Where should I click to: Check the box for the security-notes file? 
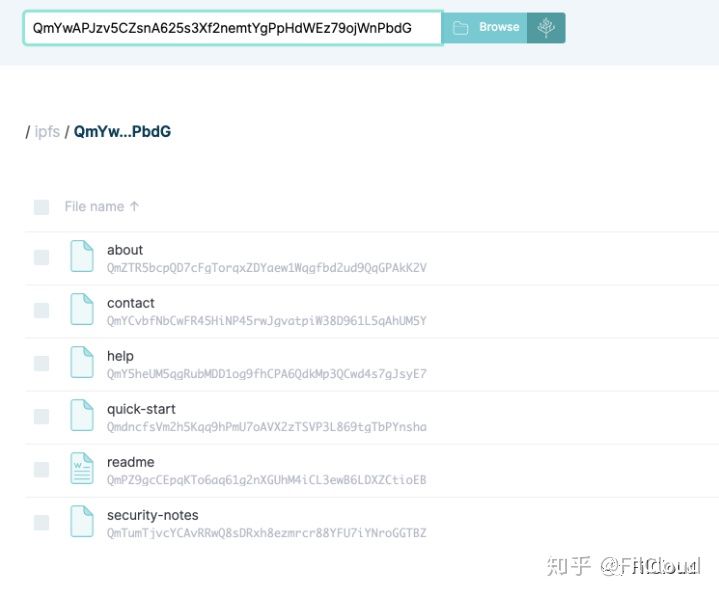click(x=41, y=522)
